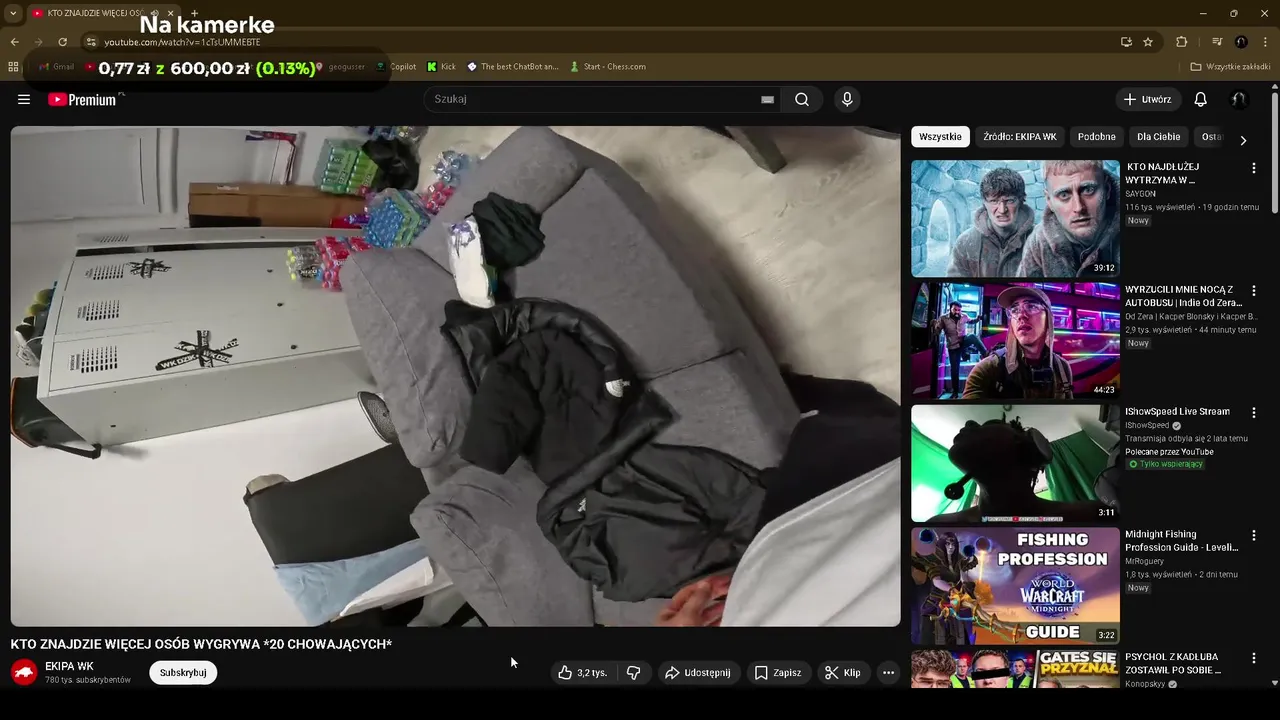The width and height of the screenshot is (1280, 720).
Task: Open options for PSYCHOL Z KADŁUBA video
Action: tap(1253, 658)
